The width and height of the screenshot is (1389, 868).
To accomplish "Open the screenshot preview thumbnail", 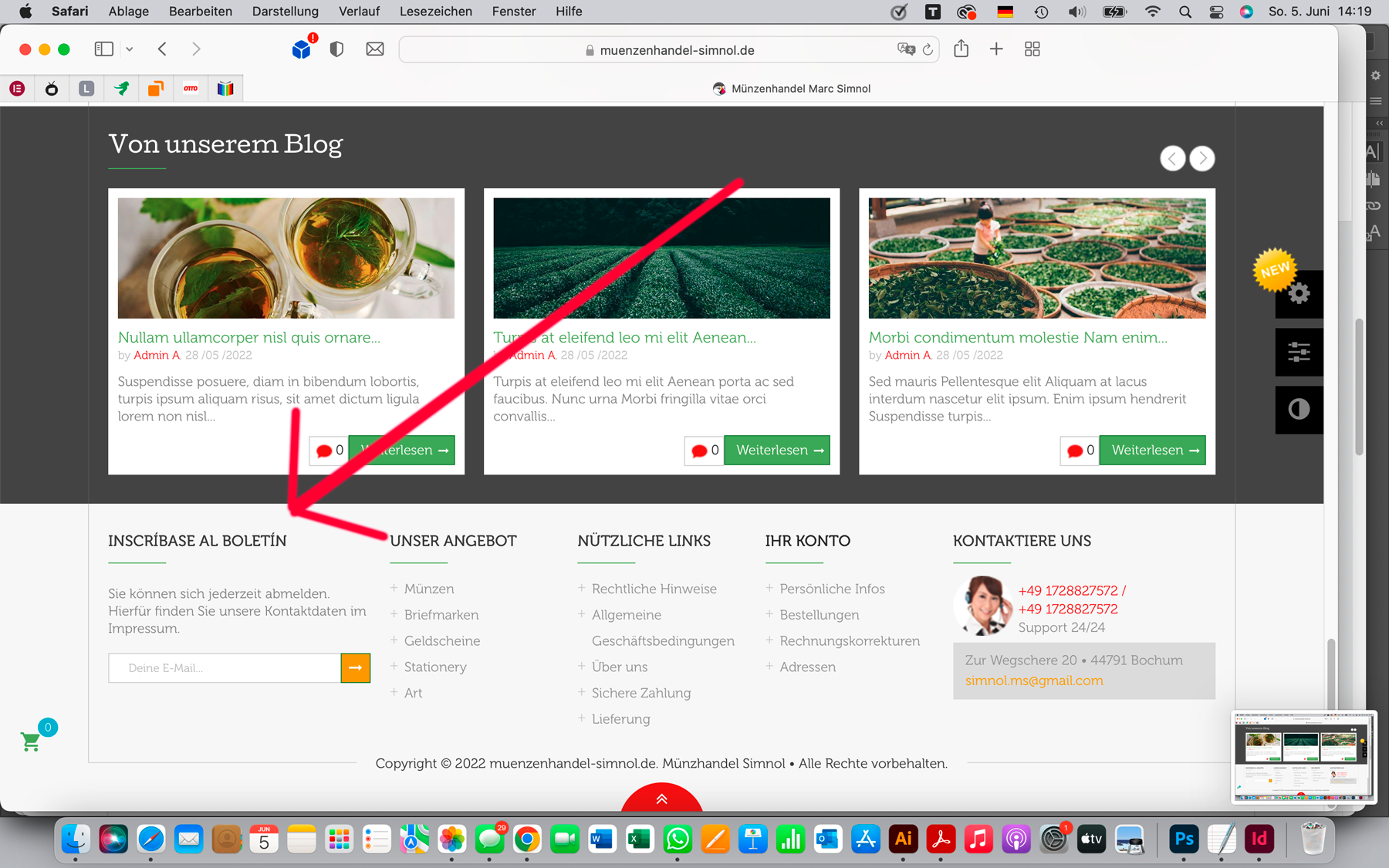I will [x=1304, y=757].
